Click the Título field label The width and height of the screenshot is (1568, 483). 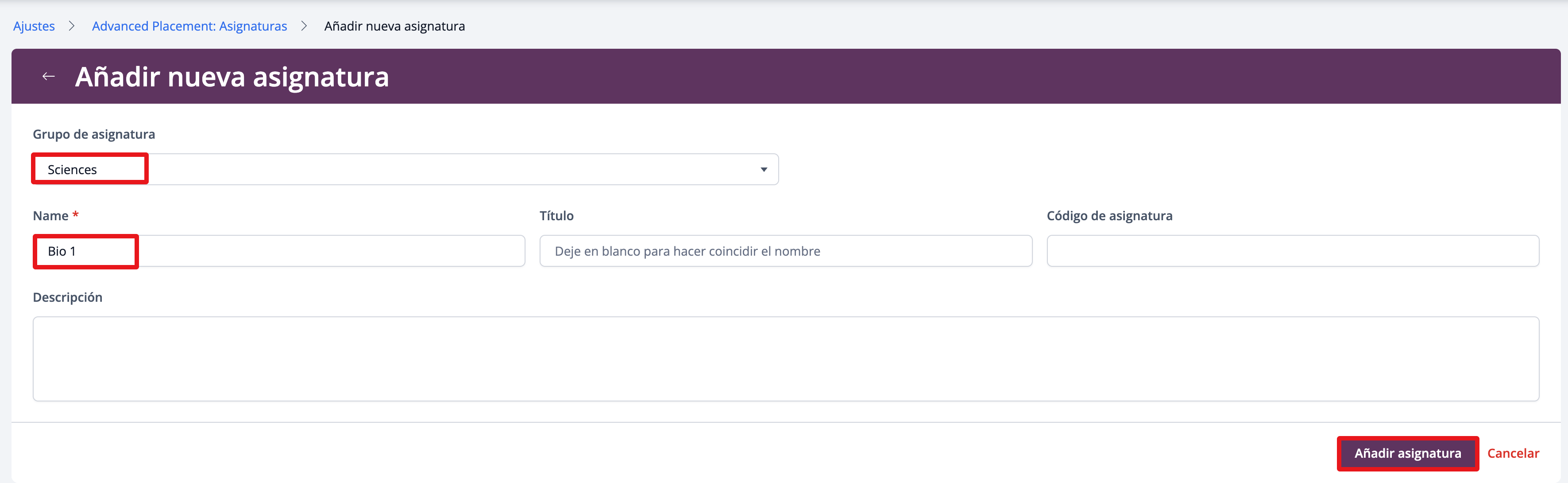pos(556,216)
